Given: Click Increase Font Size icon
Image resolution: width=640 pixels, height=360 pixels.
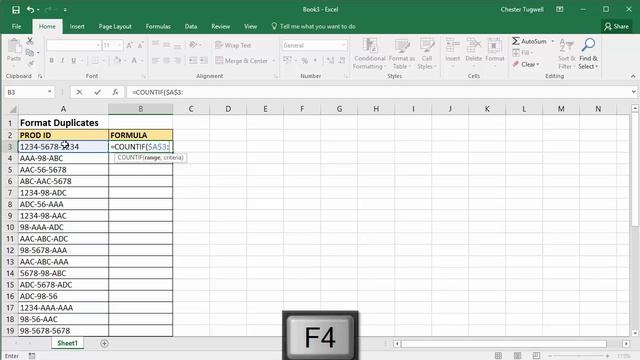Looking at the screenshot, I should [x=129, y=45].
